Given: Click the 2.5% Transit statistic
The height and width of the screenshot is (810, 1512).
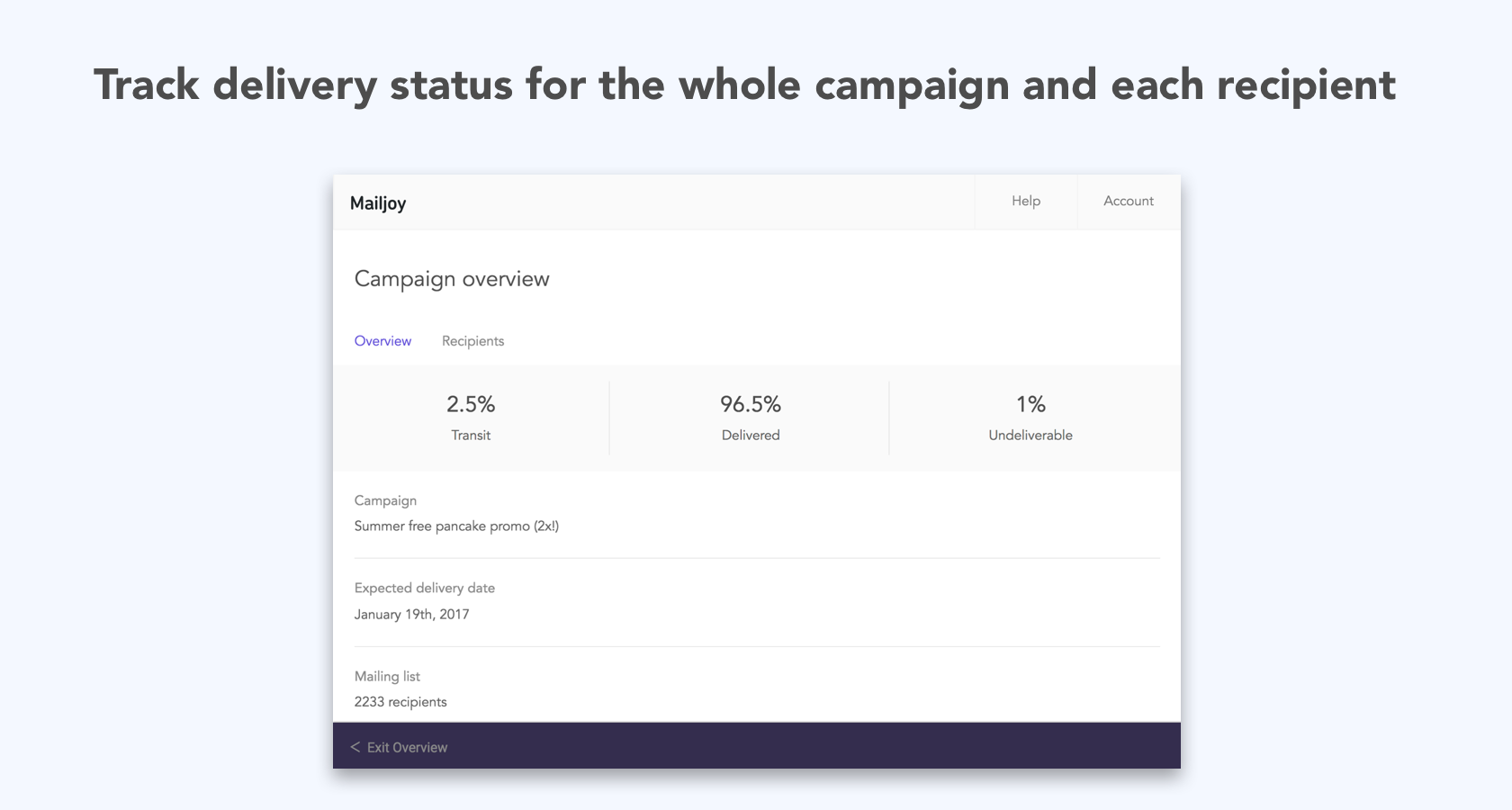Looking at the screenshot, I should 471,404.
